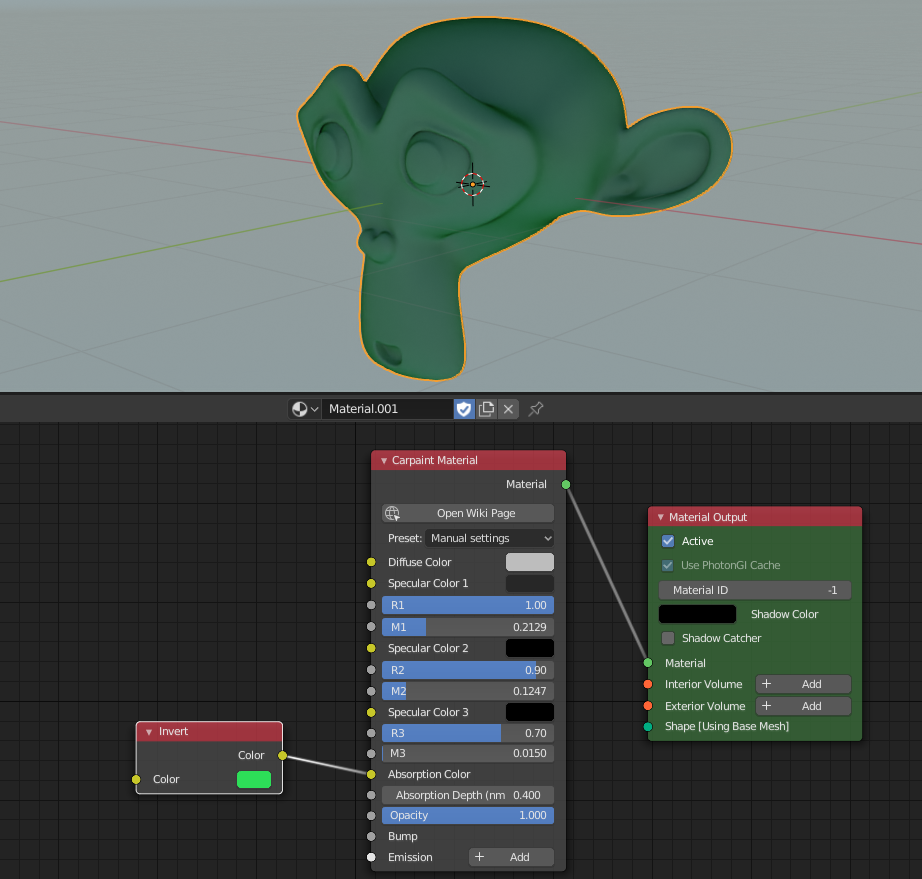
Task: Collapse the Carpaint Material node
Action: pyautogui.click(x=383, y=461)
